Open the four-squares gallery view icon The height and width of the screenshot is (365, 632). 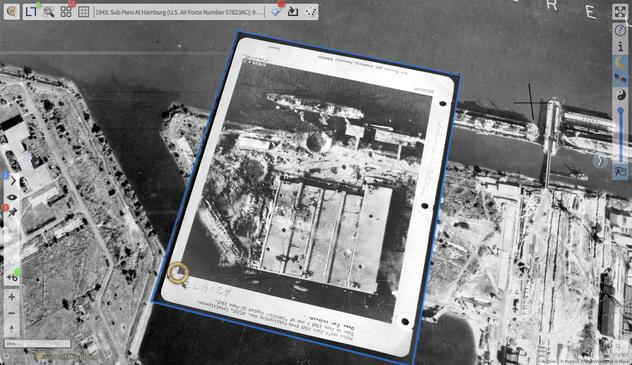66,12
